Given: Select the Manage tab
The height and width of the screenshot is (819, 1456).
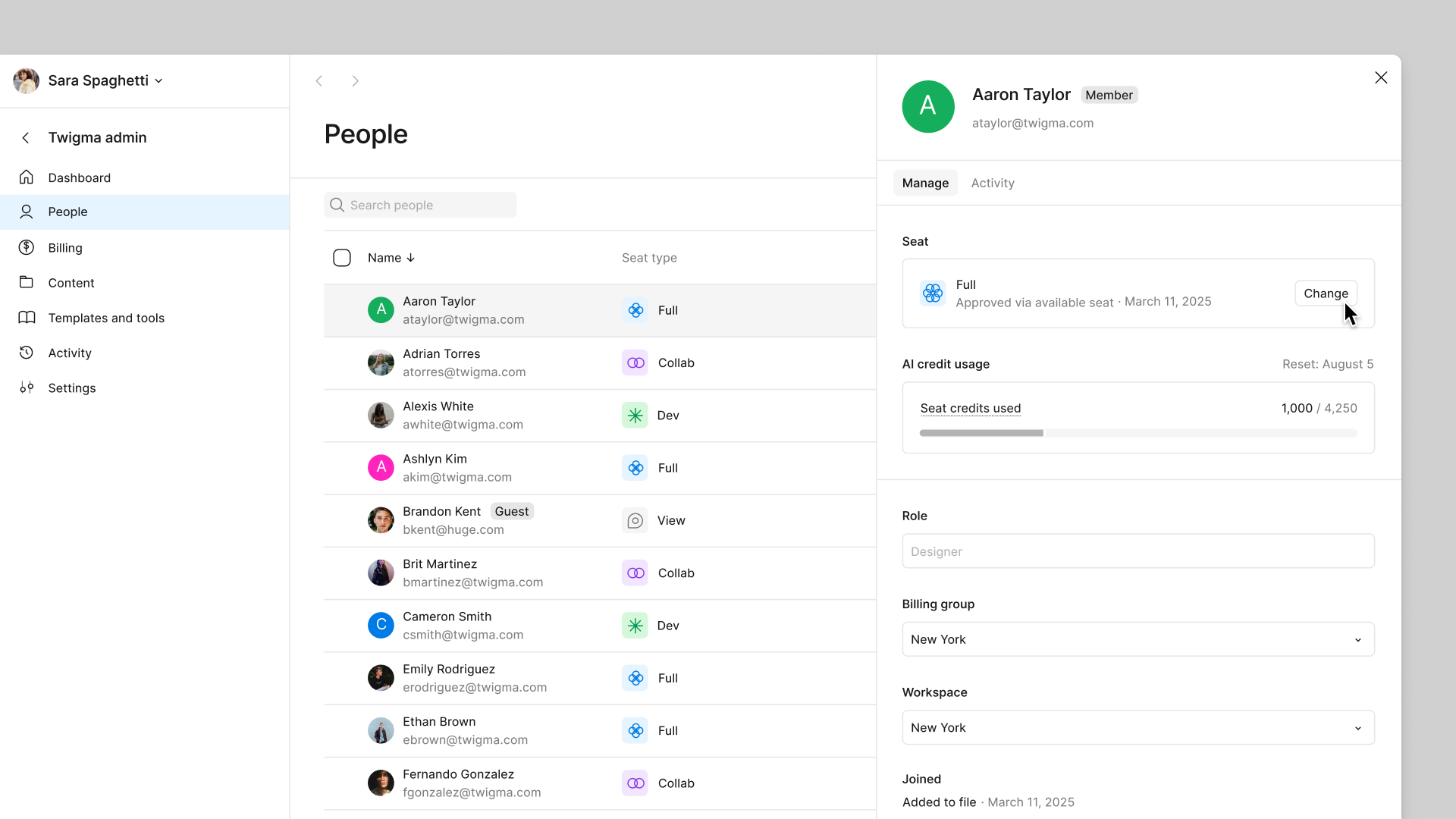Looking at the screenshot, I should (x=925, y=183).
